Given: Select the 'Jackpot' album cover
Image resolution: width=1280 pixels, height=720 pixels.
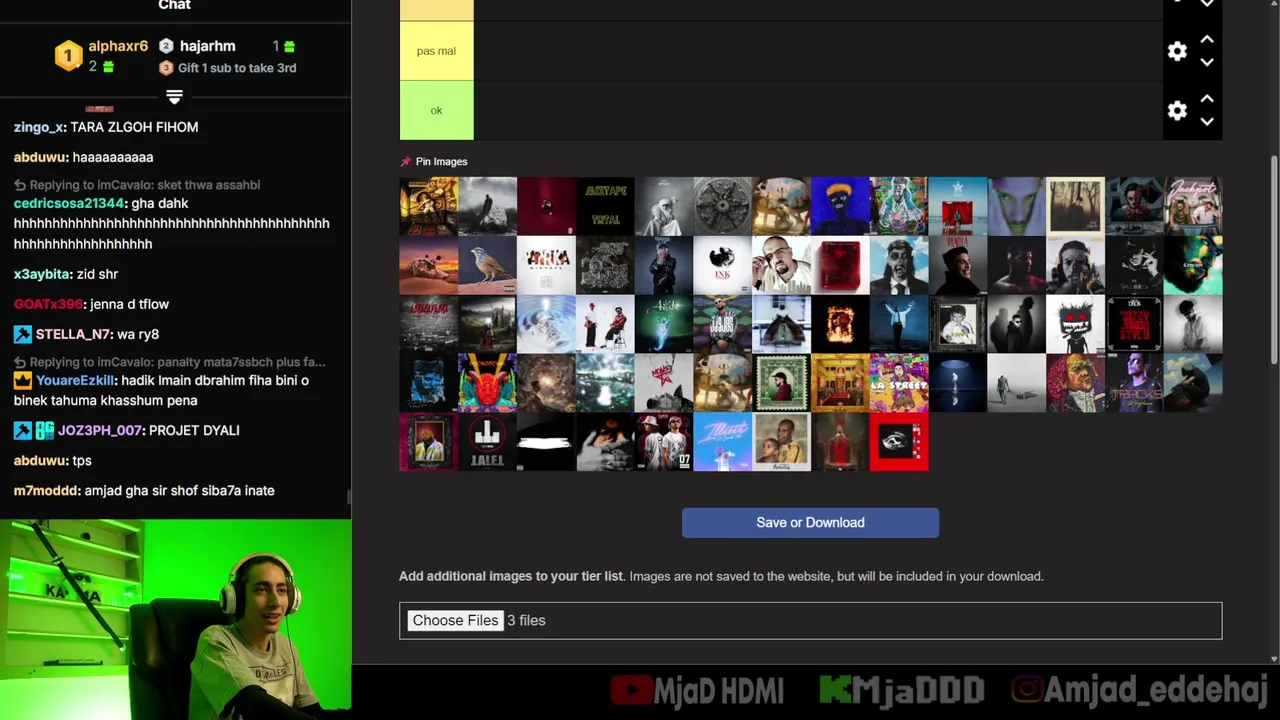Looking at the screenshot, I should pos(1193,206).
